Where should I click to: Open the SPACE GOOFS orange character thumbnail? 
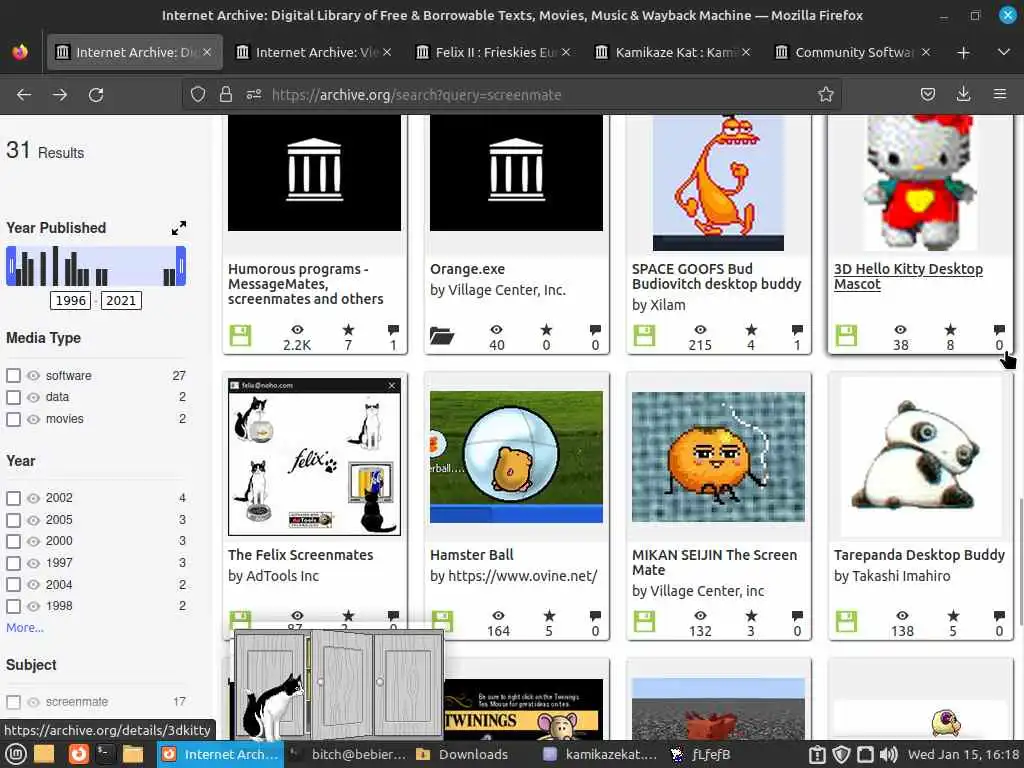click(718, 183)
